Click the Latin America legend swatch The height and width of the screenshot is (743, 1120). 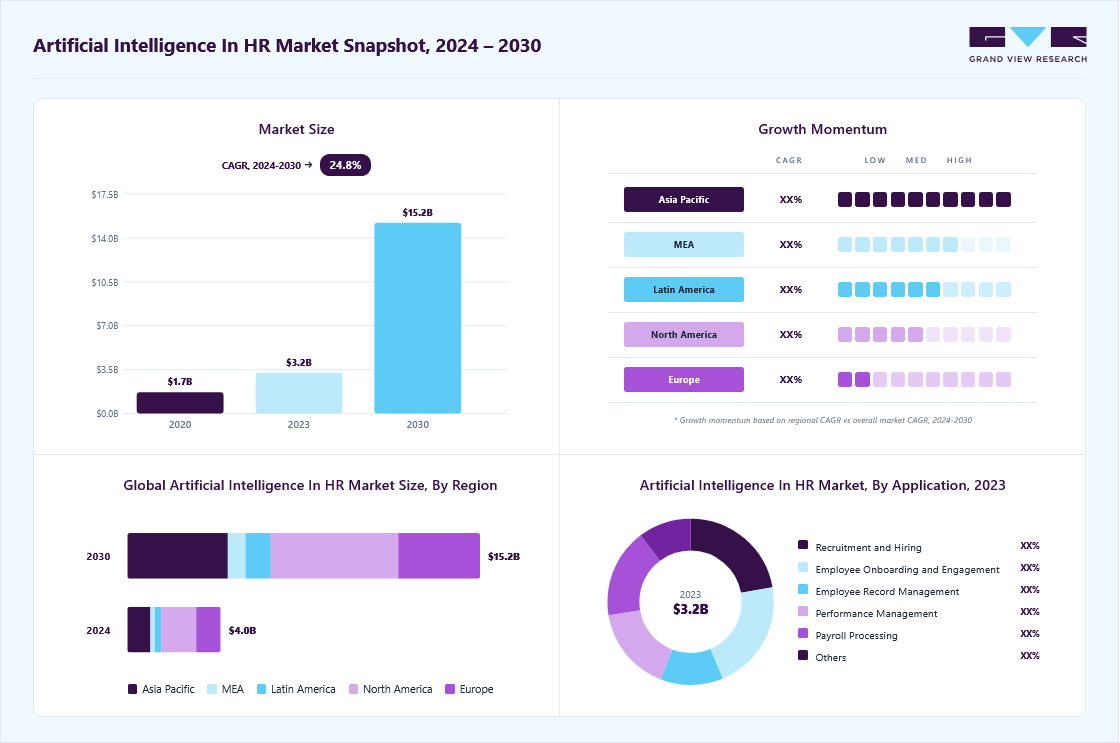point(261,689)
